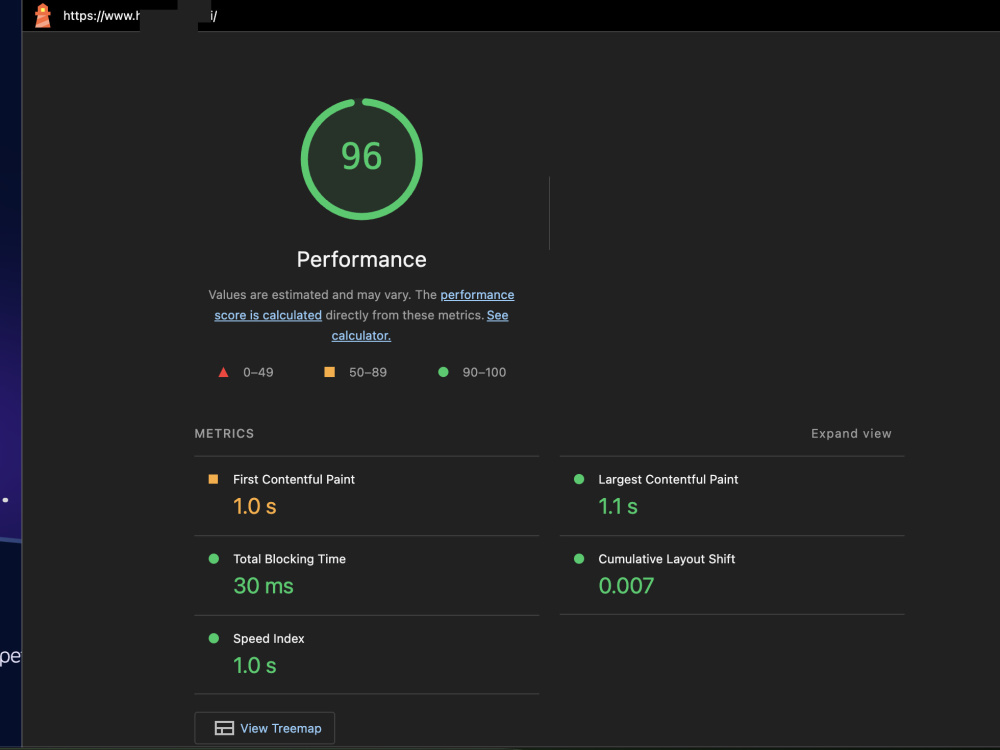Click the Performance score gauge 96

[362, 159]
